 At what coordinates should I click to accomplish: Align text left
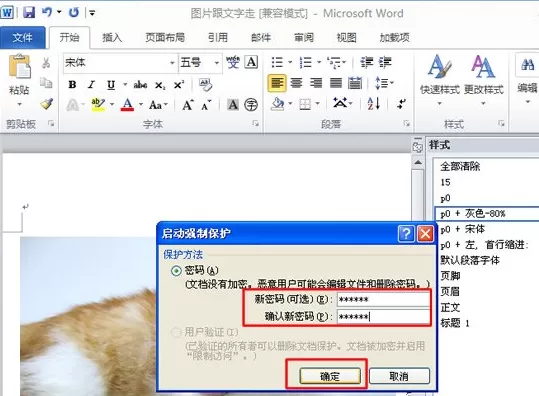tap(277, 83)
